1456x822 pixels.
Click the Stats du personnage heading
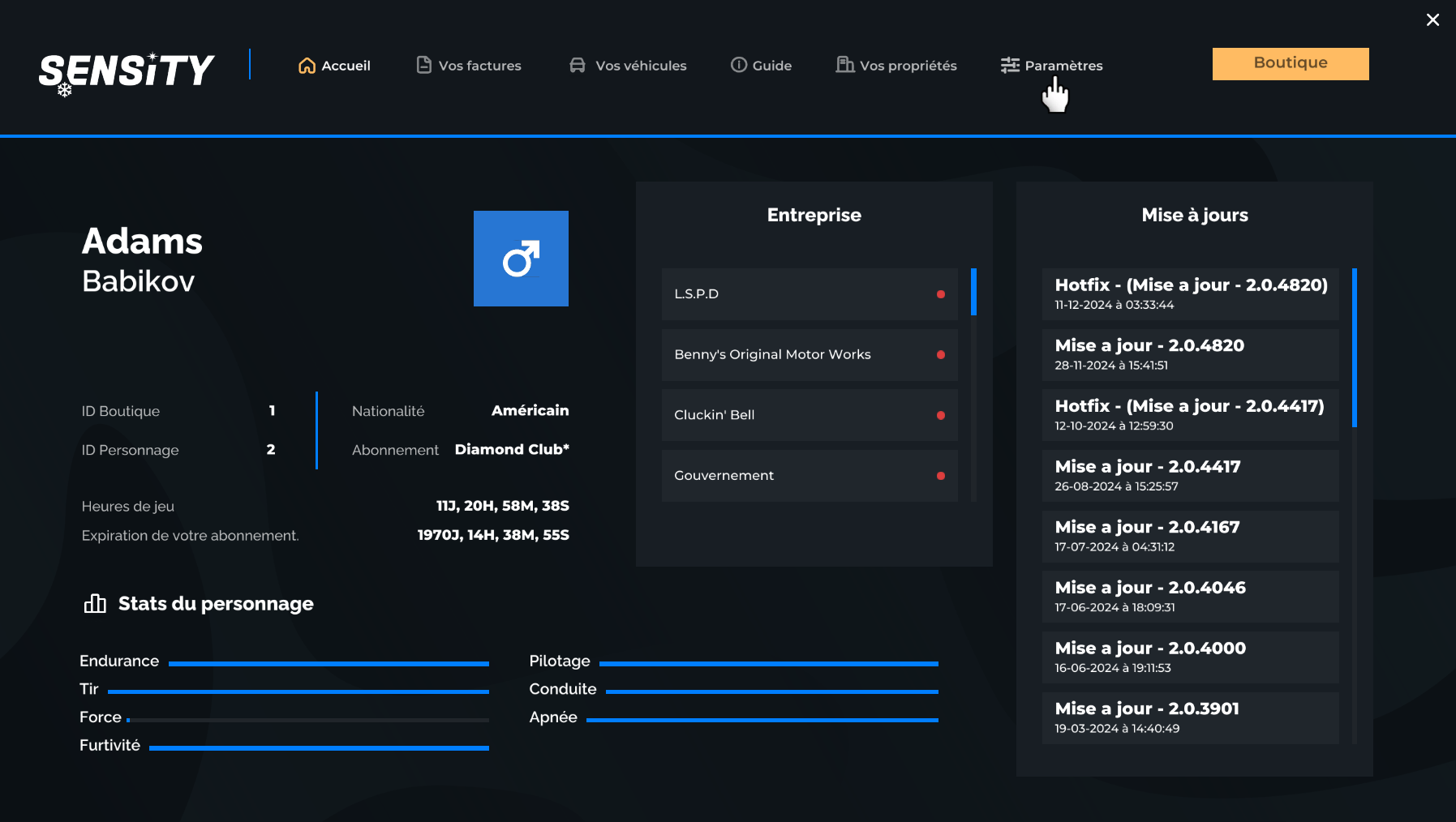216,604
